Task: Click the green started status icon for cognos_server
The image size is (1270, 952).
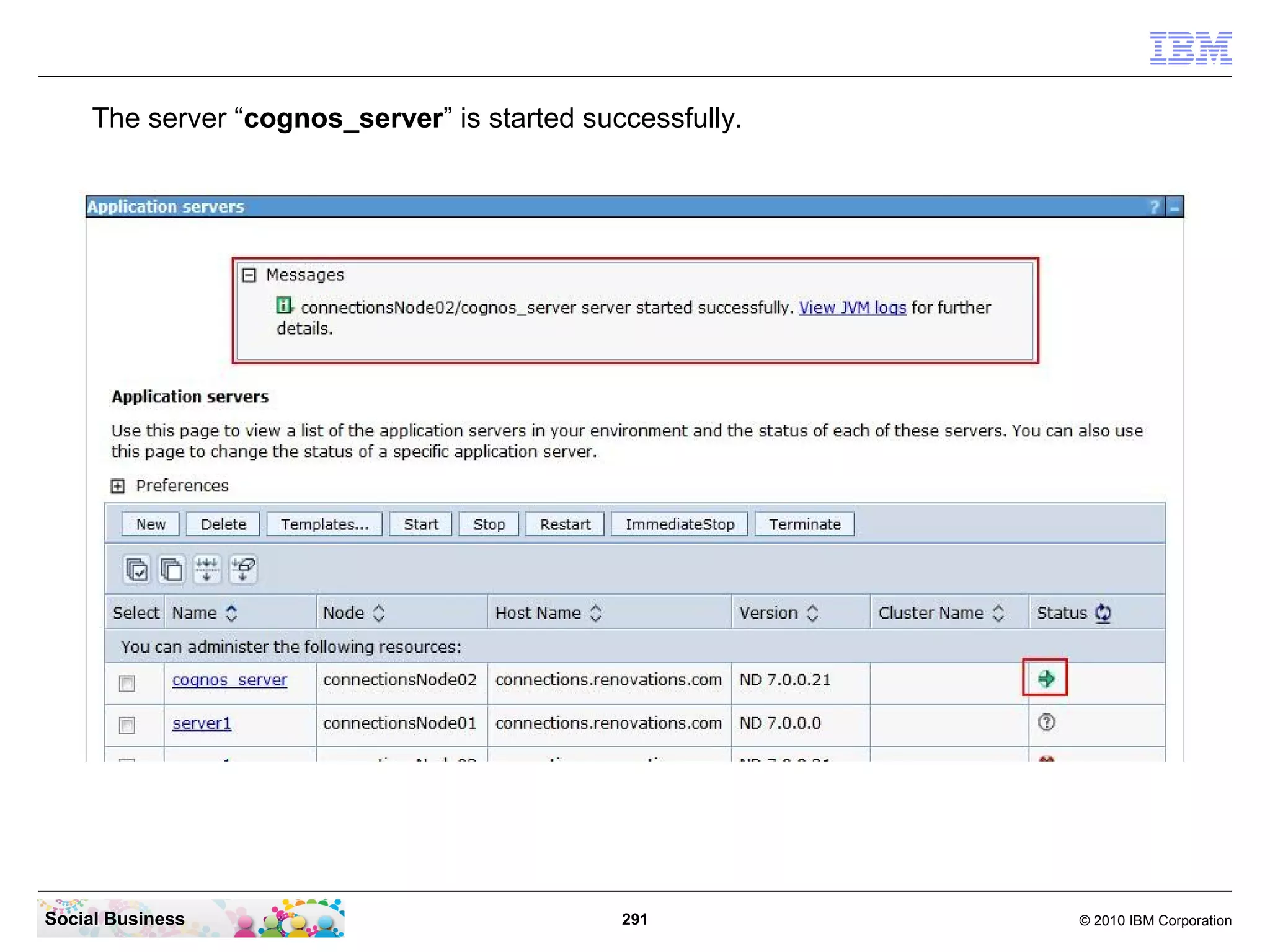Action: [1046, 679]
